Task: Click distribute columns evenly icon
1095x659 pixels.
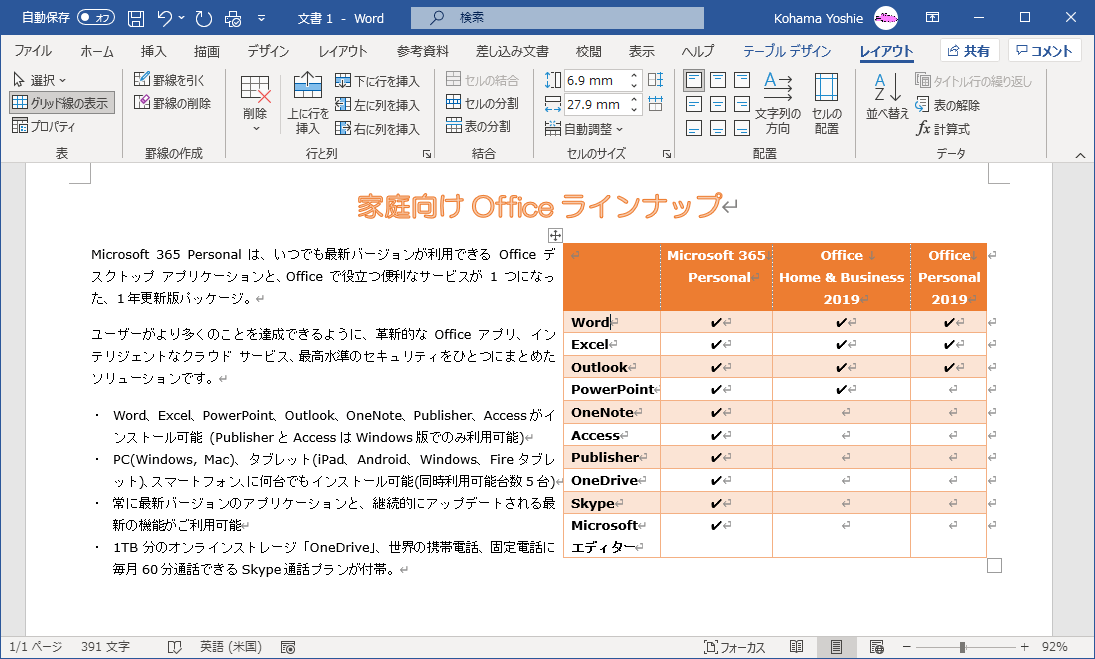Action: click(655, 104)
